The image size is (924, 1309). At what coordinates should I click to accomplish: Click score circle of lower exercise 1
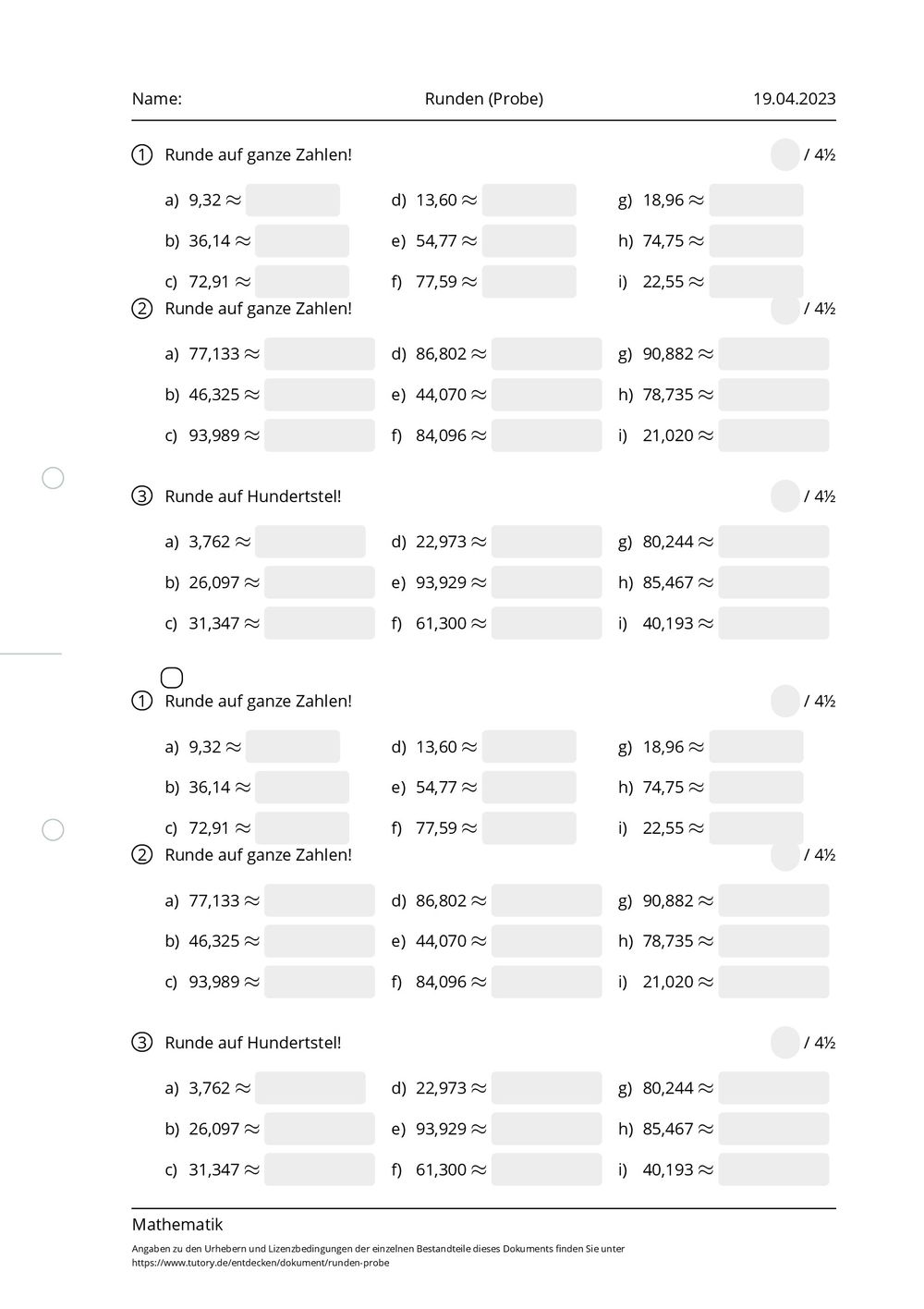pos(785,702)
